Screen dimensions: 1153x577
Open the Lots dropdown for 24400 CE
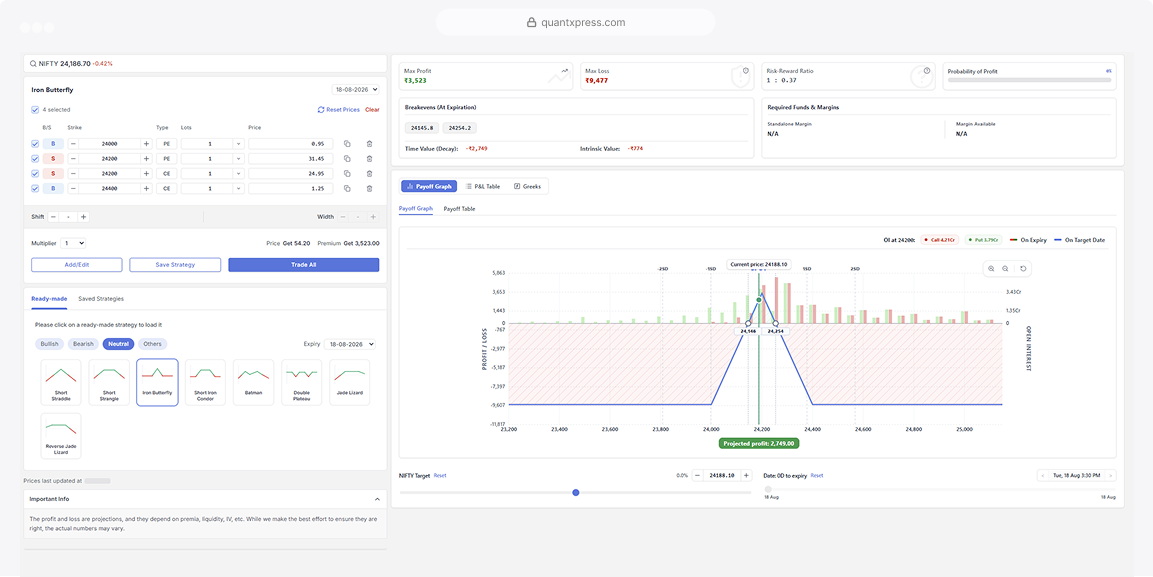tap(238, 189)
